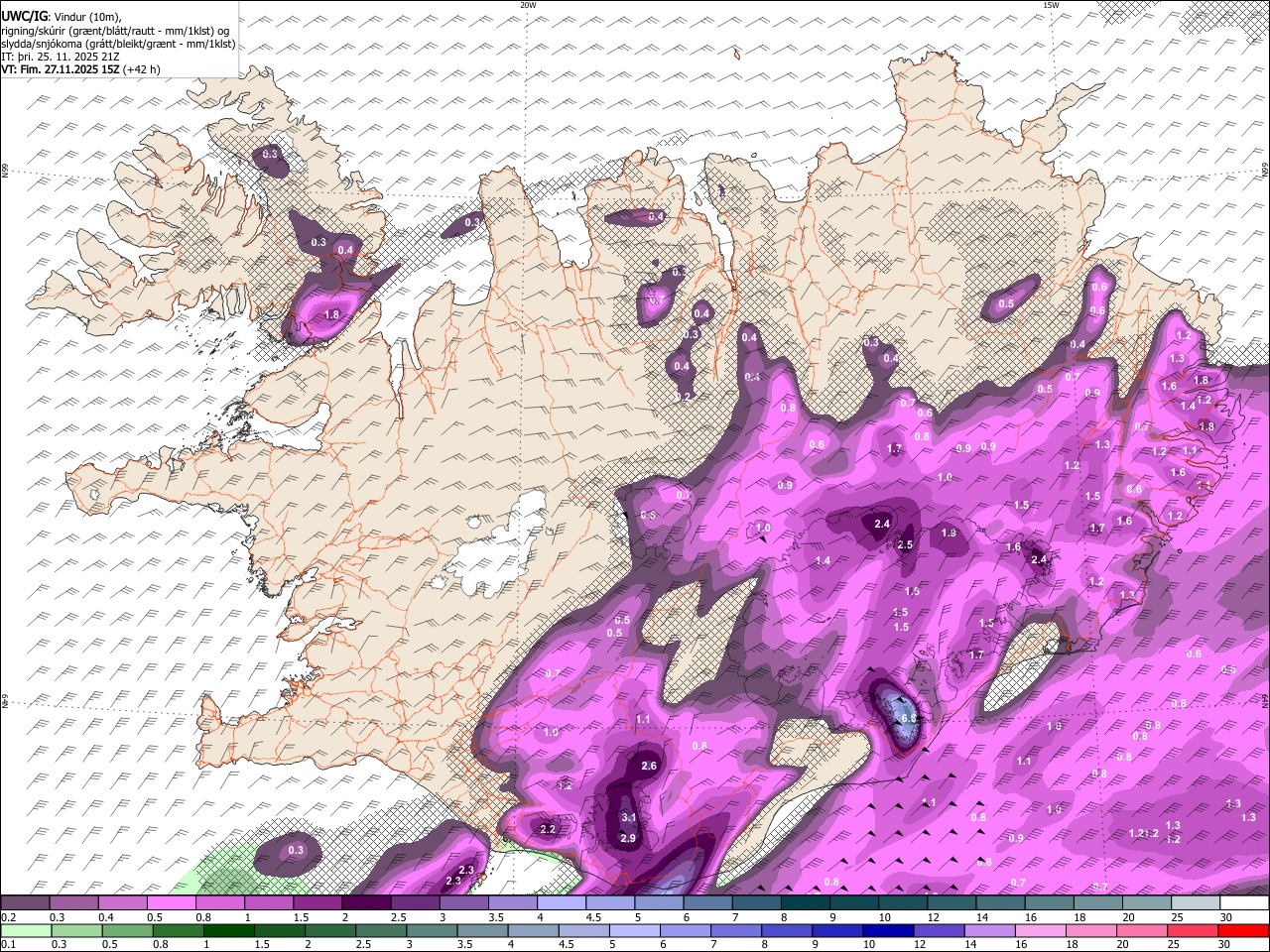Click the medium blue 8 rain legend swatch
The width and height of the screenshot is (1270, 952).
click(x=787, y=931)
